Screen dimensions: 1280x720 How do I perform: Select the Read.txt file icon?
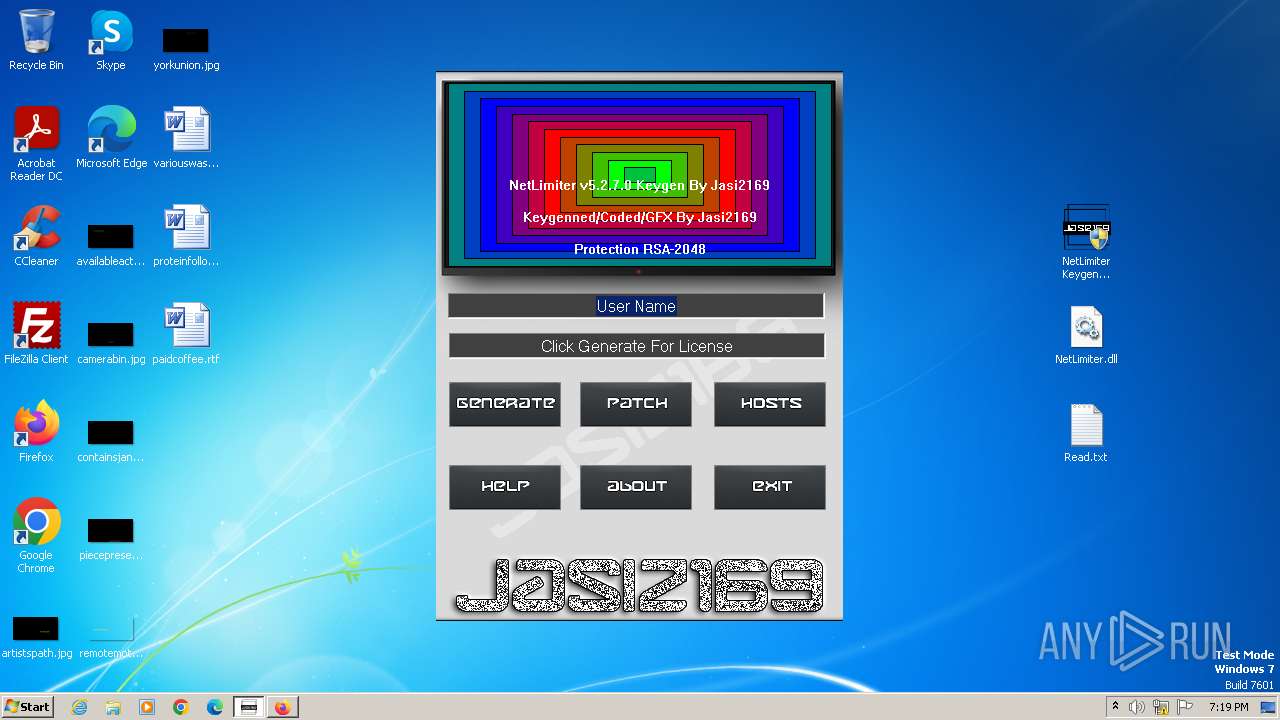1086,432
